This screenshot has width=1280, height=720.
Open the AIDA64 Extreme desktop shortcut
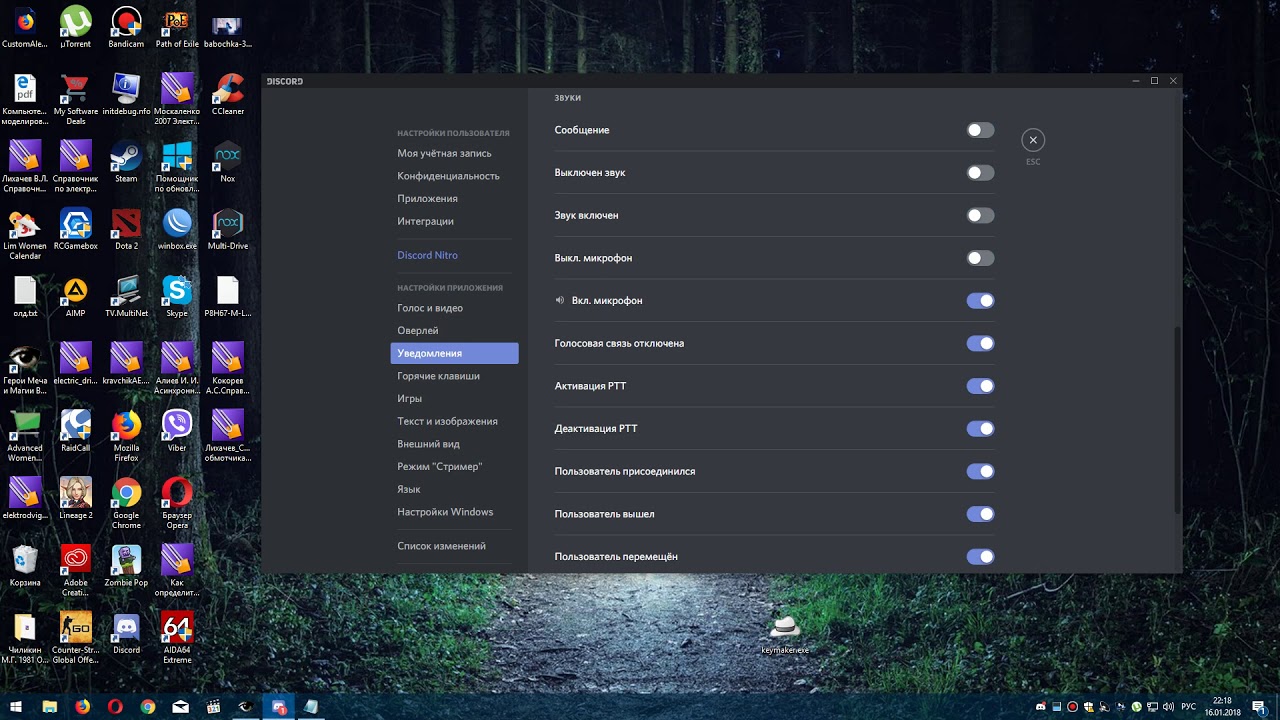tap(177, 638)
